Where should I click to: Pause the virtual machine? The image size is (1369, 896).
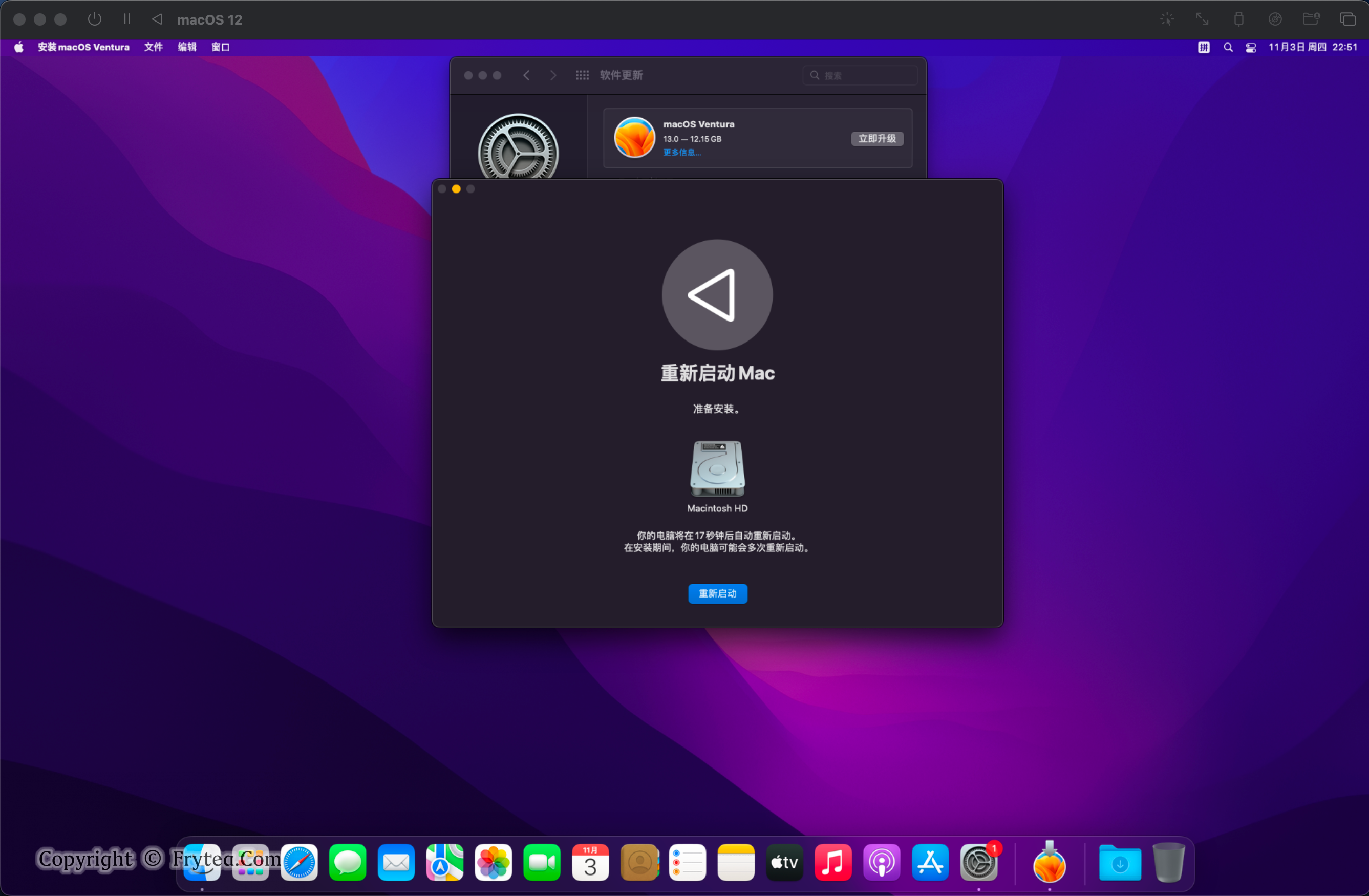[x=127, y=19]
